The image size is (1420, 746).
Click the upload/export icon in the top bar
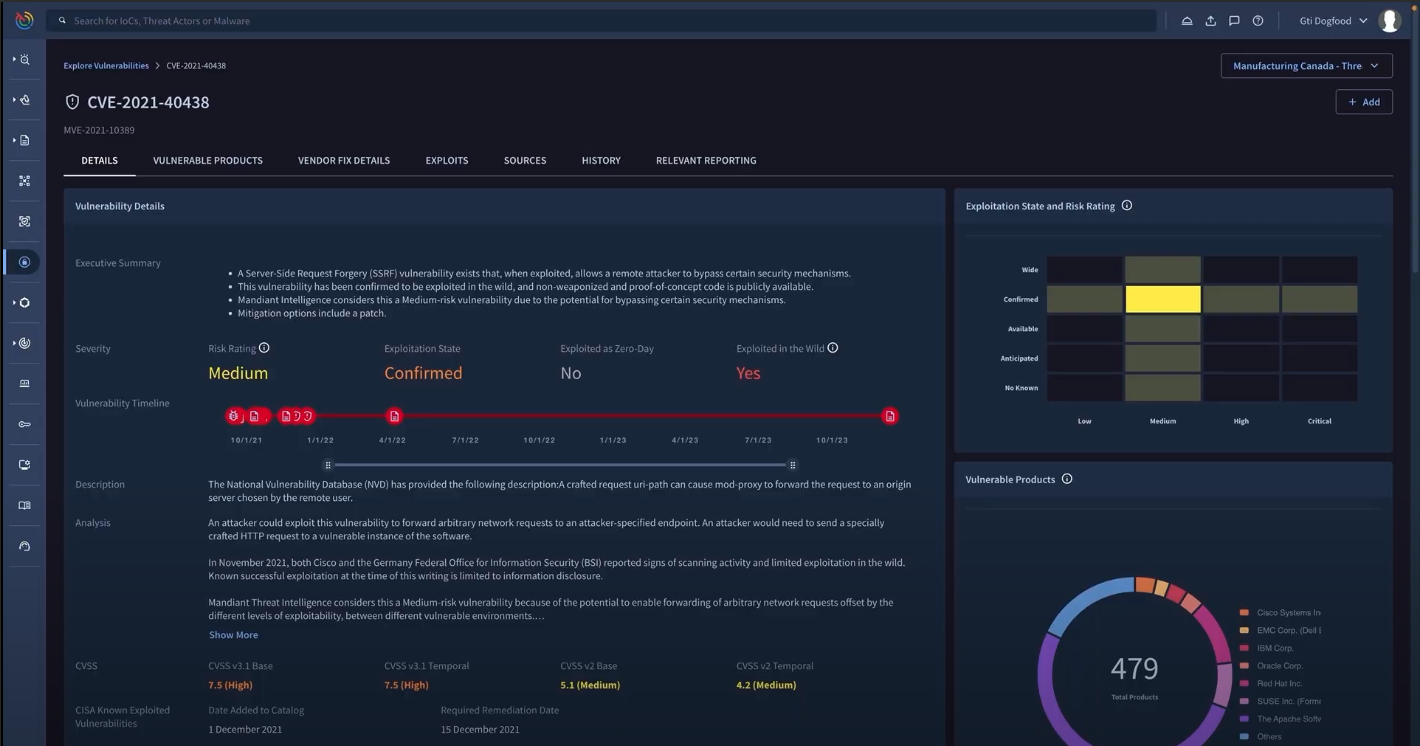coord(1209,20)
